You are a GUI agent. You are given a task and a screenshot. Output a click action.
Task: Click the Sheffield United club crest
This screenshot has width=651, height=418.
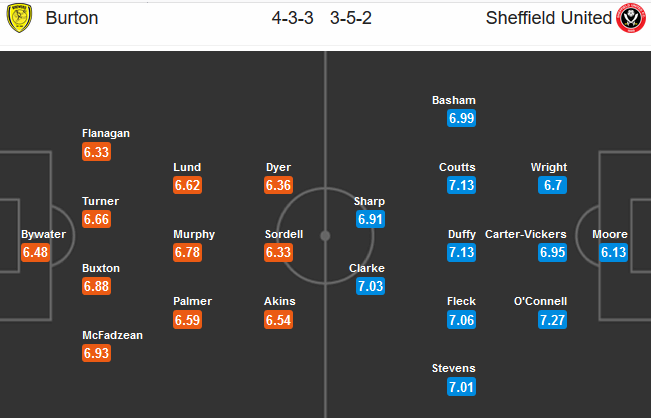coord(630,18)
